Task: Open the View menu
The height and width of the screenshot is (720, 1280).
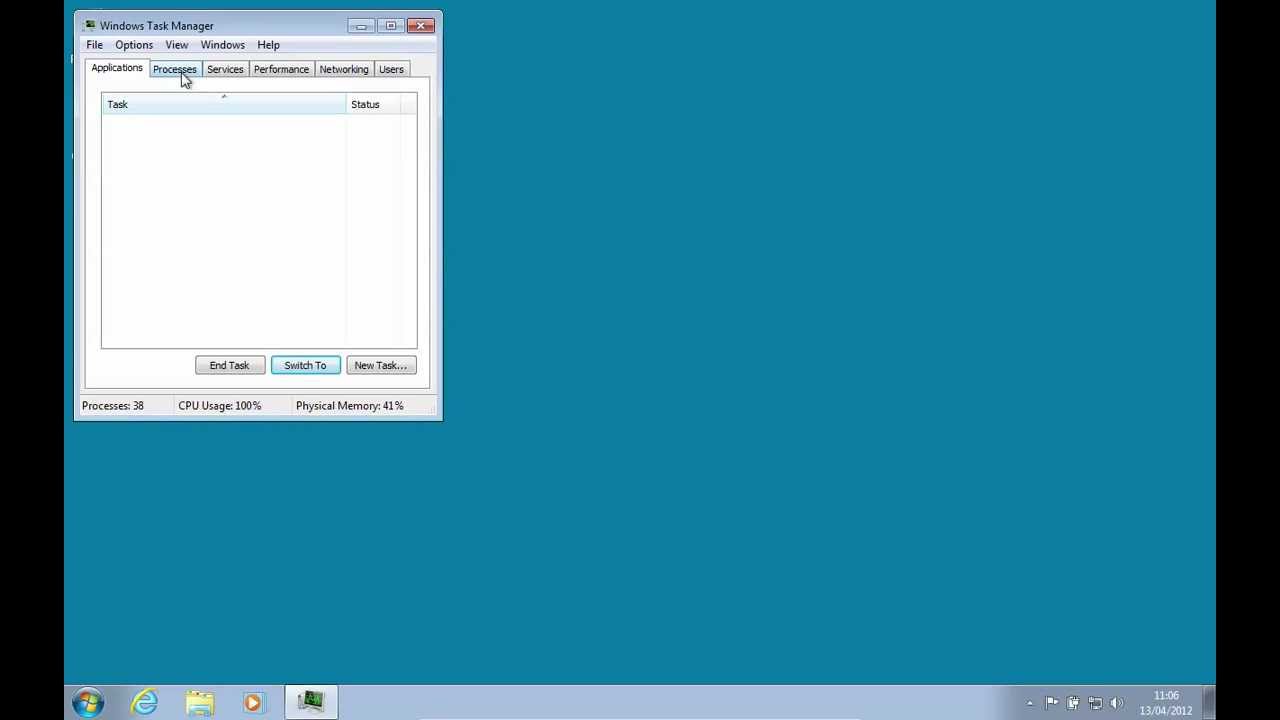Action: point(176,45)
